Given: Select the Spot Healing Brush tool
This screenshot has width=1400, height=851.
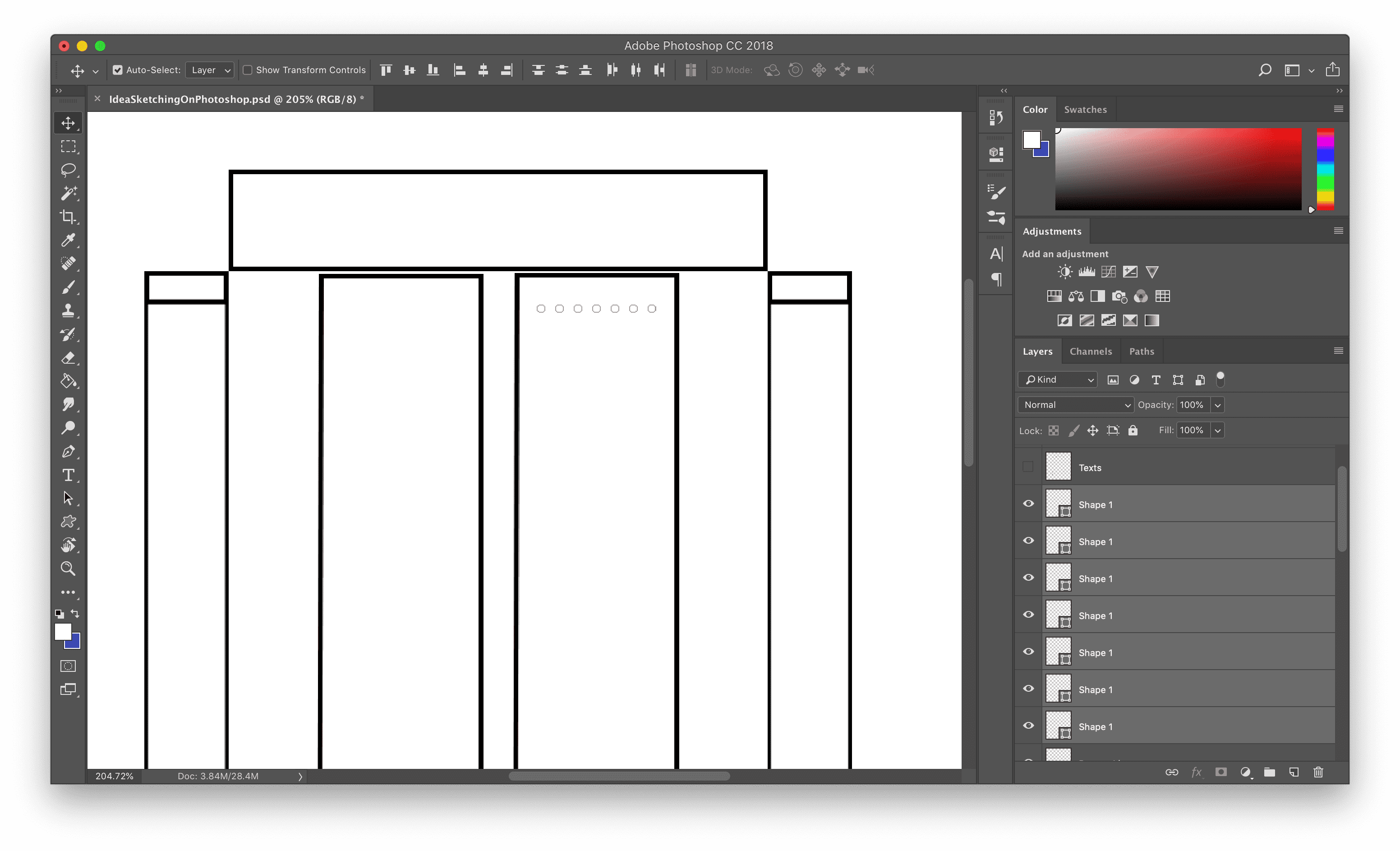Looking at the screenshot, I should [68, 263].
